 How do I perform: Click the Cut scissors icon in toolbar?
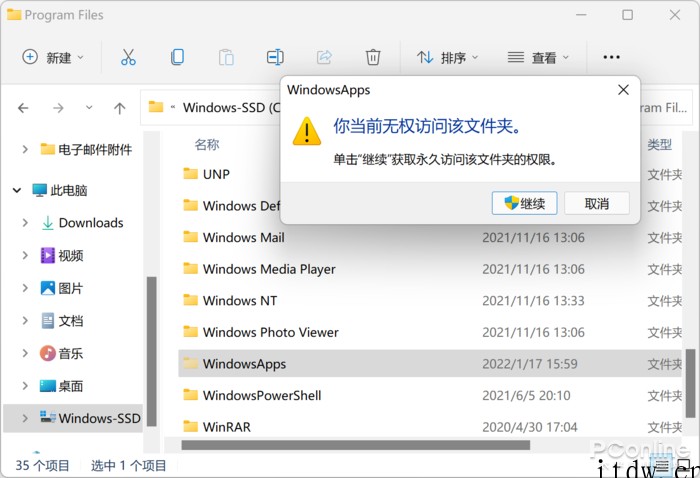point(128,57)
